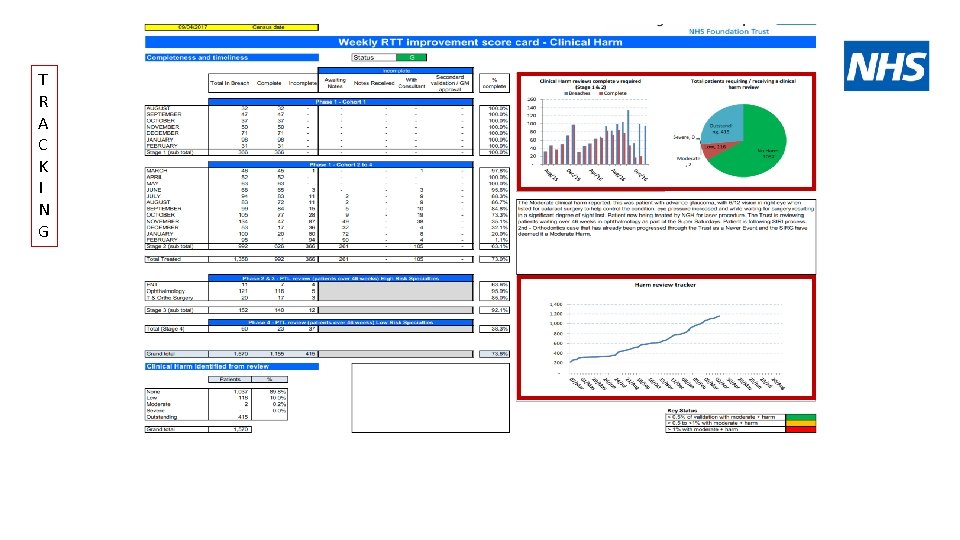The image size is (960, 540).
Task: Click the 'Phase 2 & 3 - PTL review' High Risk banner
Action: pos(340,278)
